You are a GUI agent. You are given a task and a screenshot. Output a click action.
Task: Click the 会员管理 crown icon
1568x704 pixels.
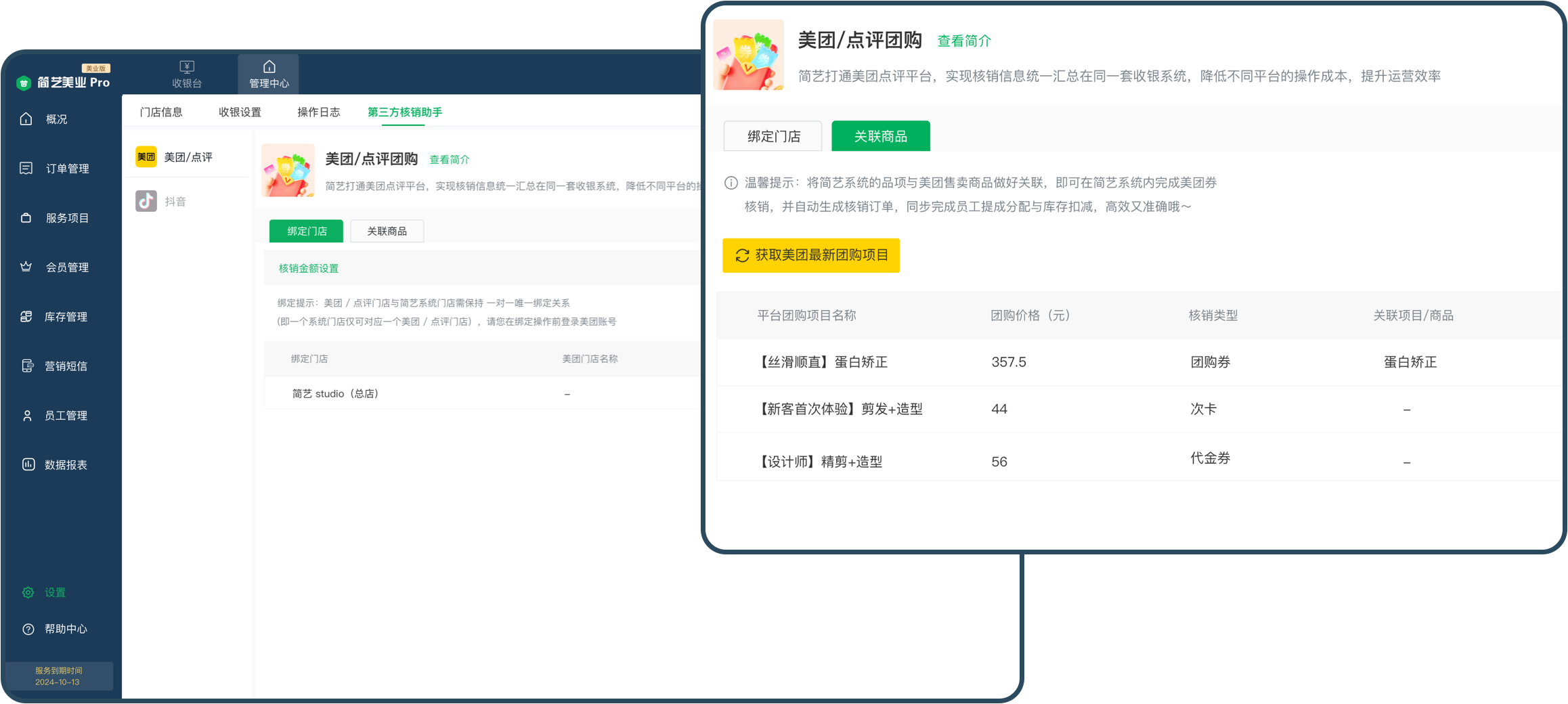point(26,267)
